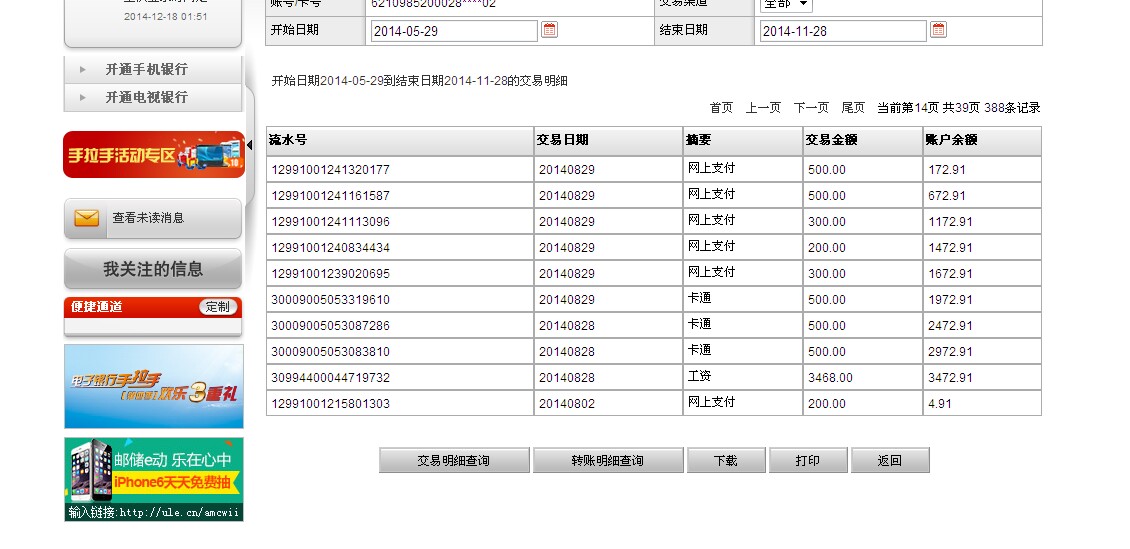Viewport: 1130px width, 549px height.
Task: Expand arrow beside 开通电视银行
Action: coord(83,97)
